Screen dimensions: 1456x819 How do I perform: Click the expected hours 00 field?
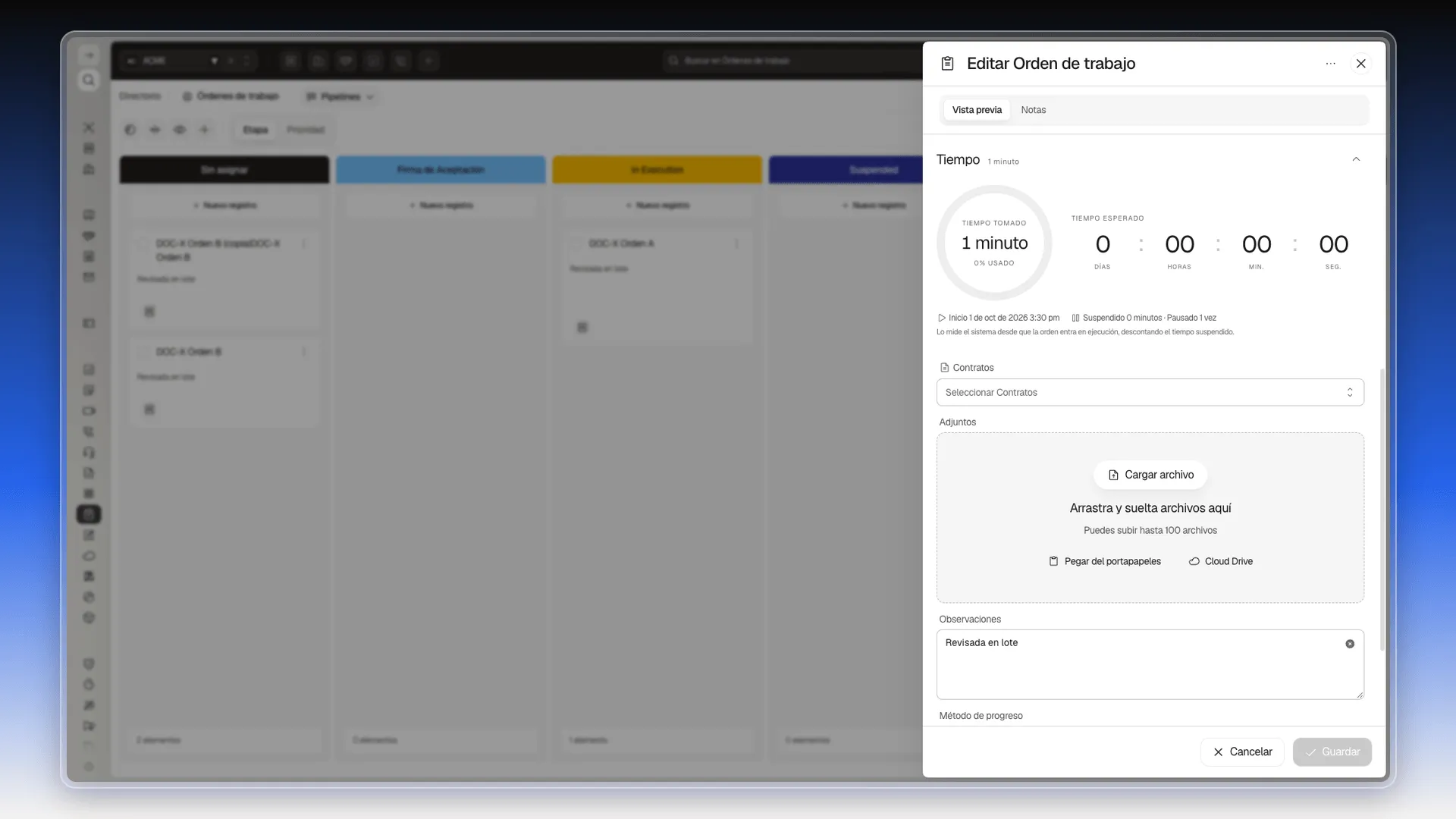(1179, 244)
